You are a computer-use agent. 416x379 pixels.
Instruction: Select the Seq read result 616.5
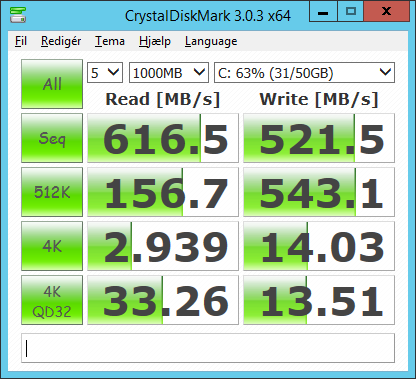[x=163, y=138]
